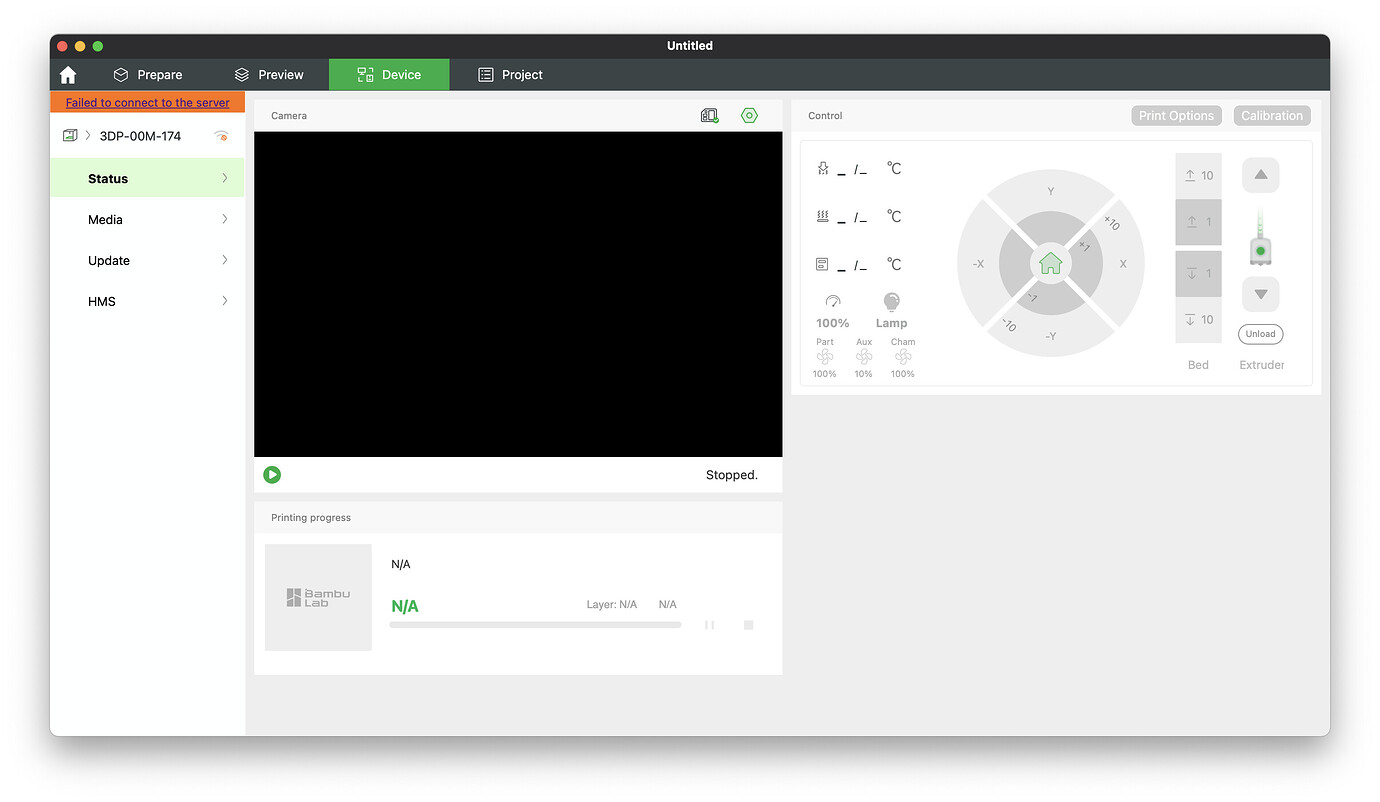Open the Prepare tab
This screenshot has height=802, width=1380.
[x=147, y=75]
